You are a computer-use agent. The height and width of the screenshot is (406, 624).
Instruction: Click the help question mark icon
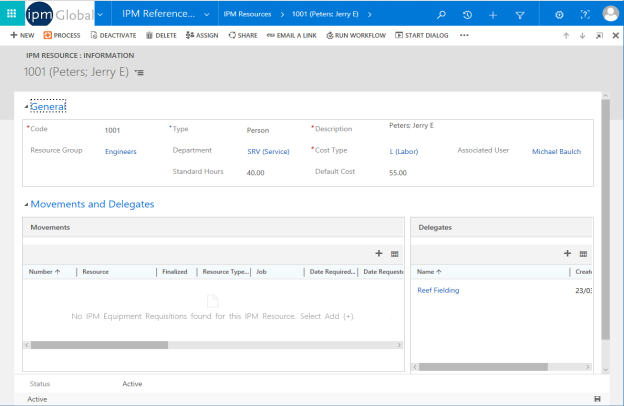585,15
